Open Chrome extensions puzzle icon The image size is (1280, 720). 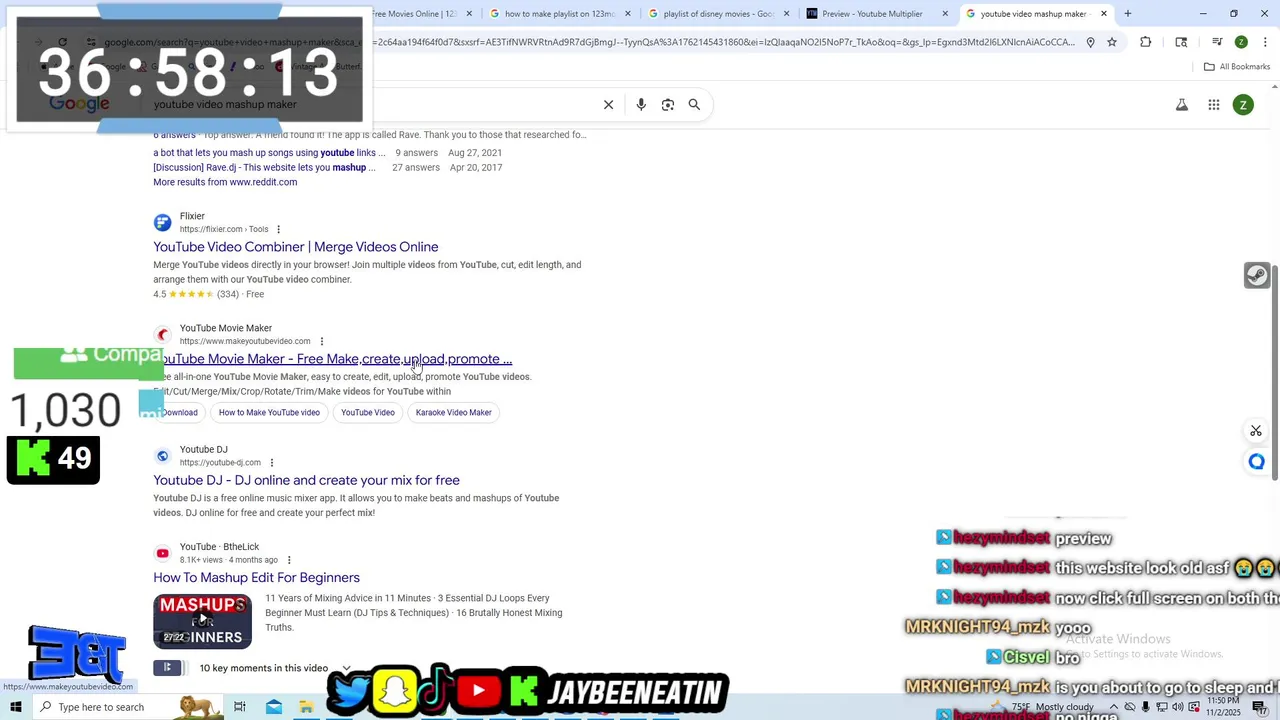point(1146,42)
